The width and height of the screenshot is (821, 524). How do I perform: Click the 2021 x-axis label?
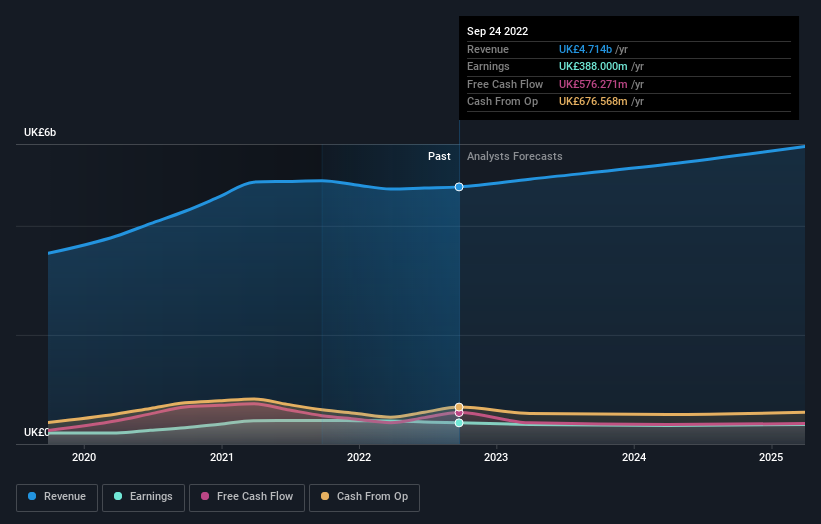221,457
